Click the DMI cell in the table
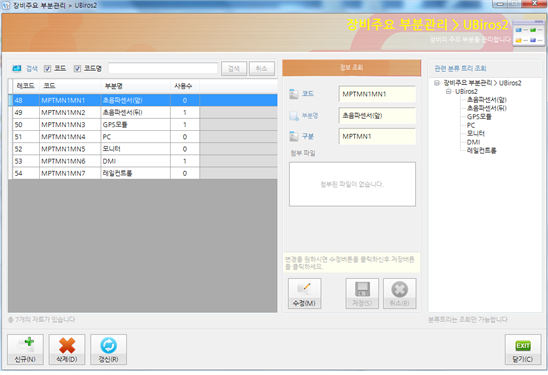 pyautogui.click(x=136, y=161)
